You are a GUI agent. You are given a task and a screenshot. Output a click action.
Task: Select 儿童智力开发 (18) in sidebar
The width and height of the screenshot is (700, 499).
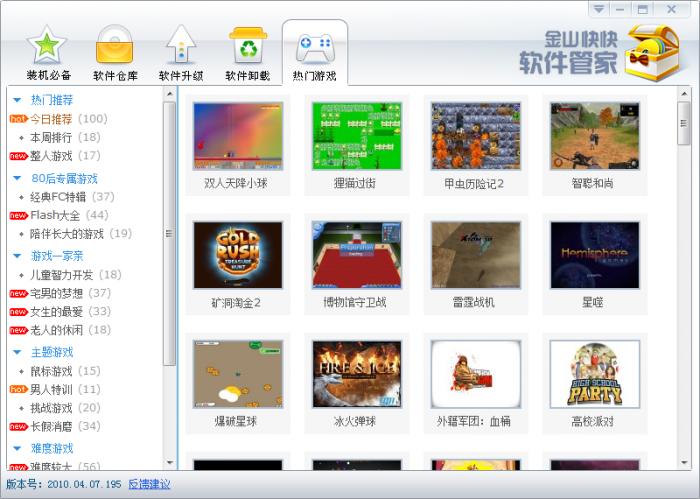click(76, 274)
